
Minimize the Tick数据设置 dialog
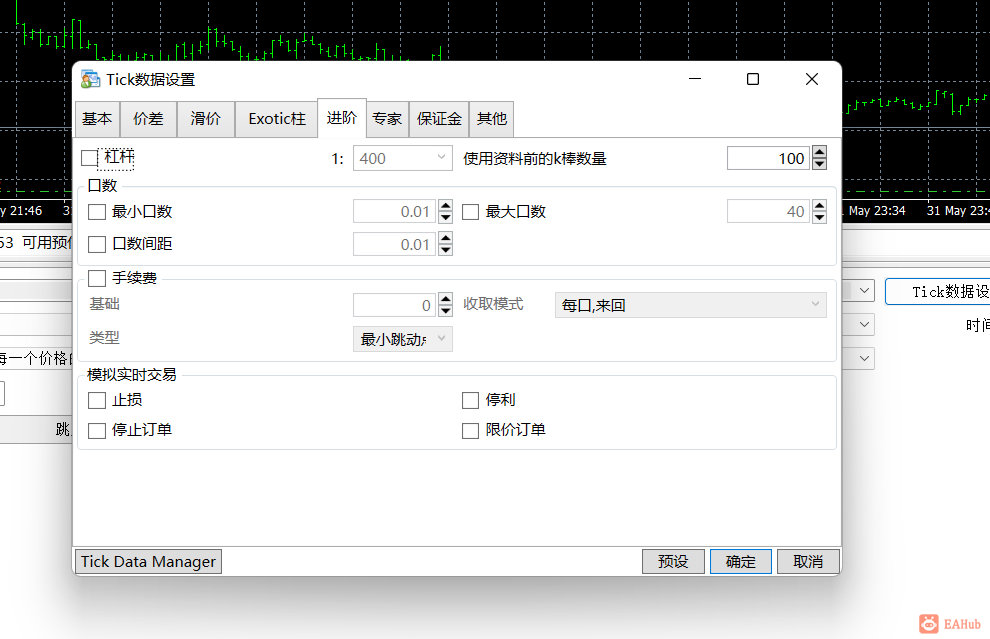[x=695, y=79]
